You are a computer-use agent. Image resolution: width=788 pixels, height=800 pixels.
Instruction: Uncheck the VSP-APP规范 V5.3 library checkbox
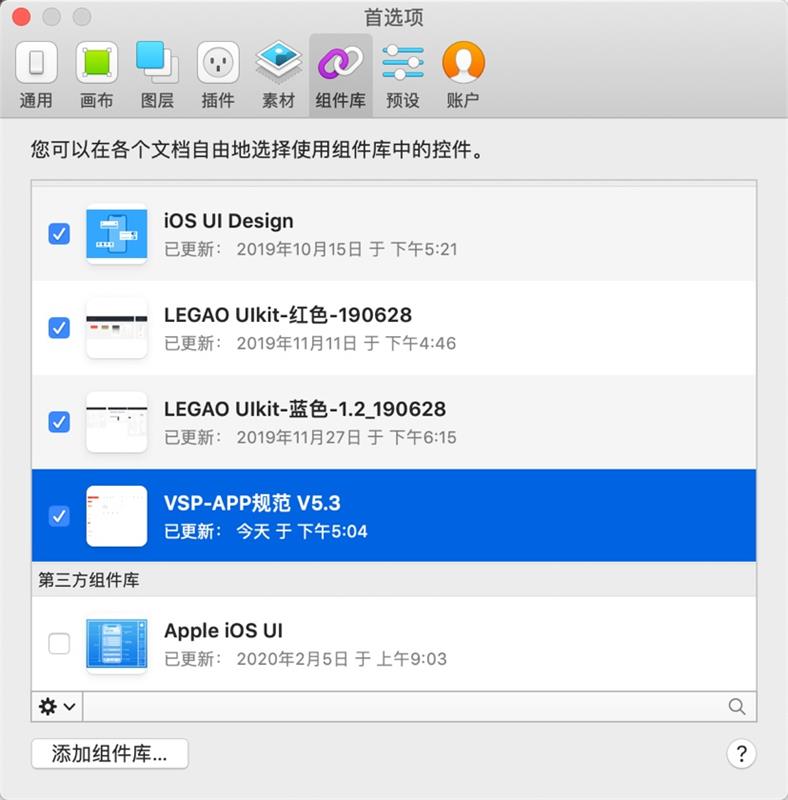pos(59,516)
